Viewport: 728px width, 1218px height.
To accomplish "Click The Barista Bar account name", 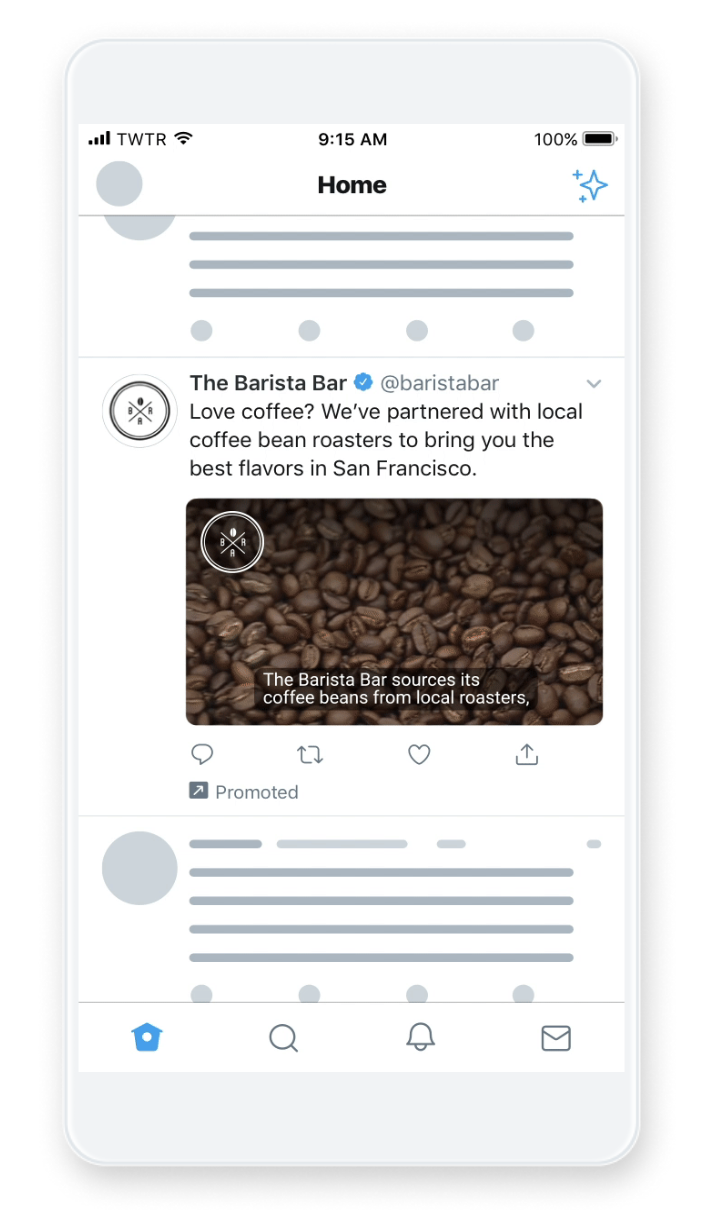I will 268,383.
